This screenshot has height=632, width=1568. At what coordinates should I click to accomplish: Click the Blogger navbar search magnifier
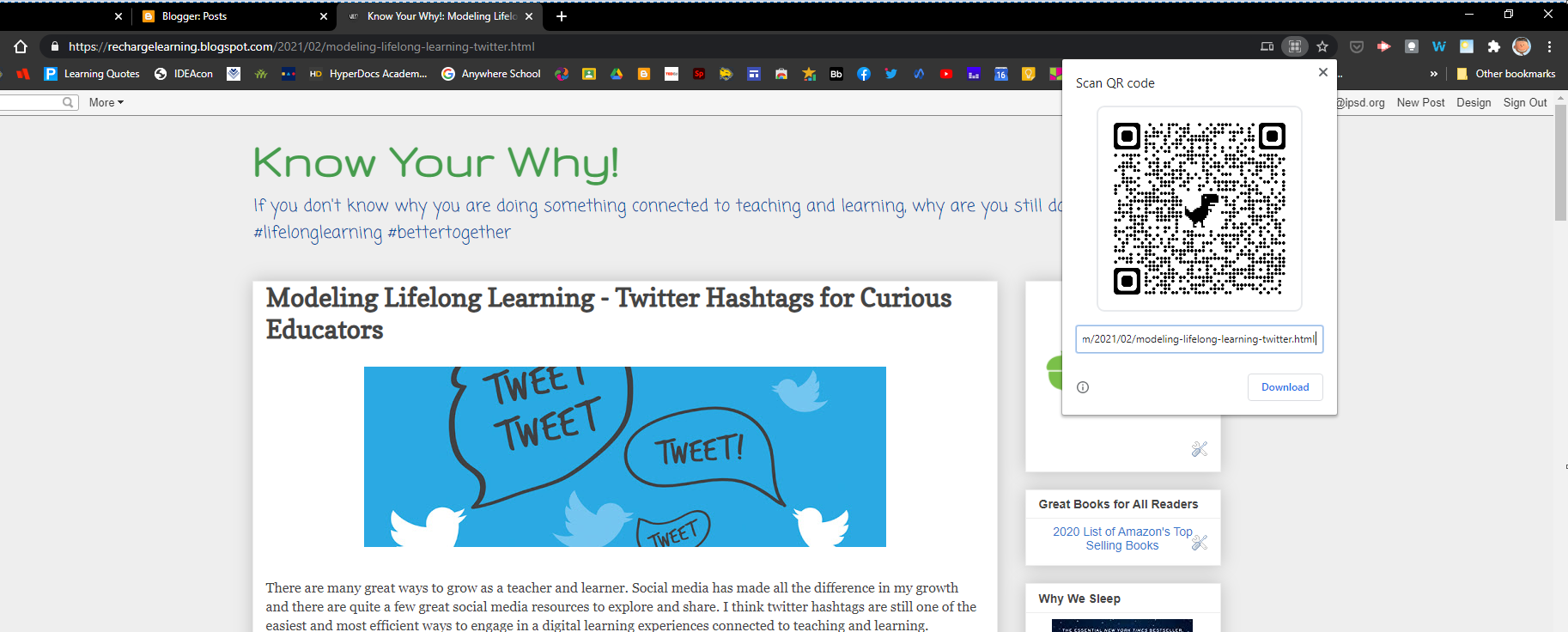[68, 102]
